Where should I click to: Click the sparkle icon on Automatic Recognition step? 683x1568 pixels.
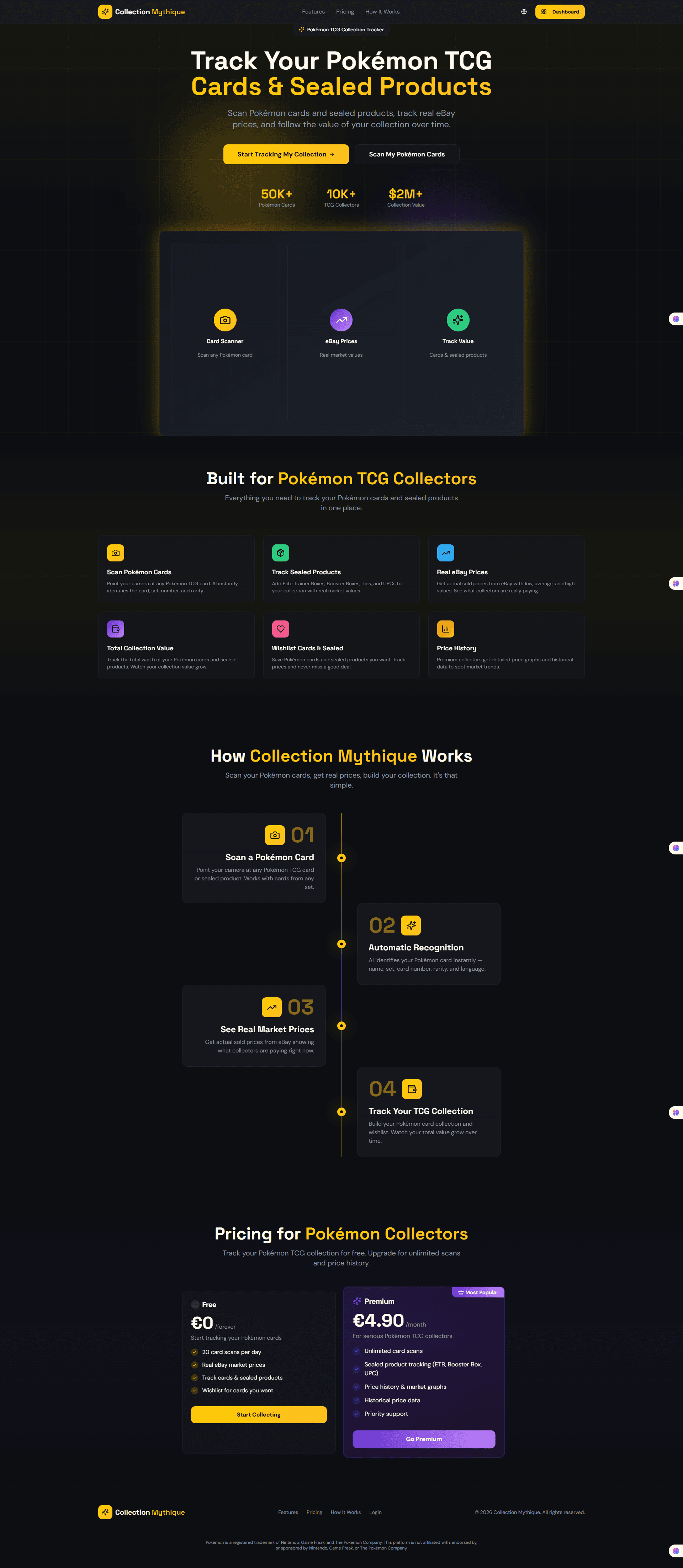pyautogui.click(x=412, y=925)
